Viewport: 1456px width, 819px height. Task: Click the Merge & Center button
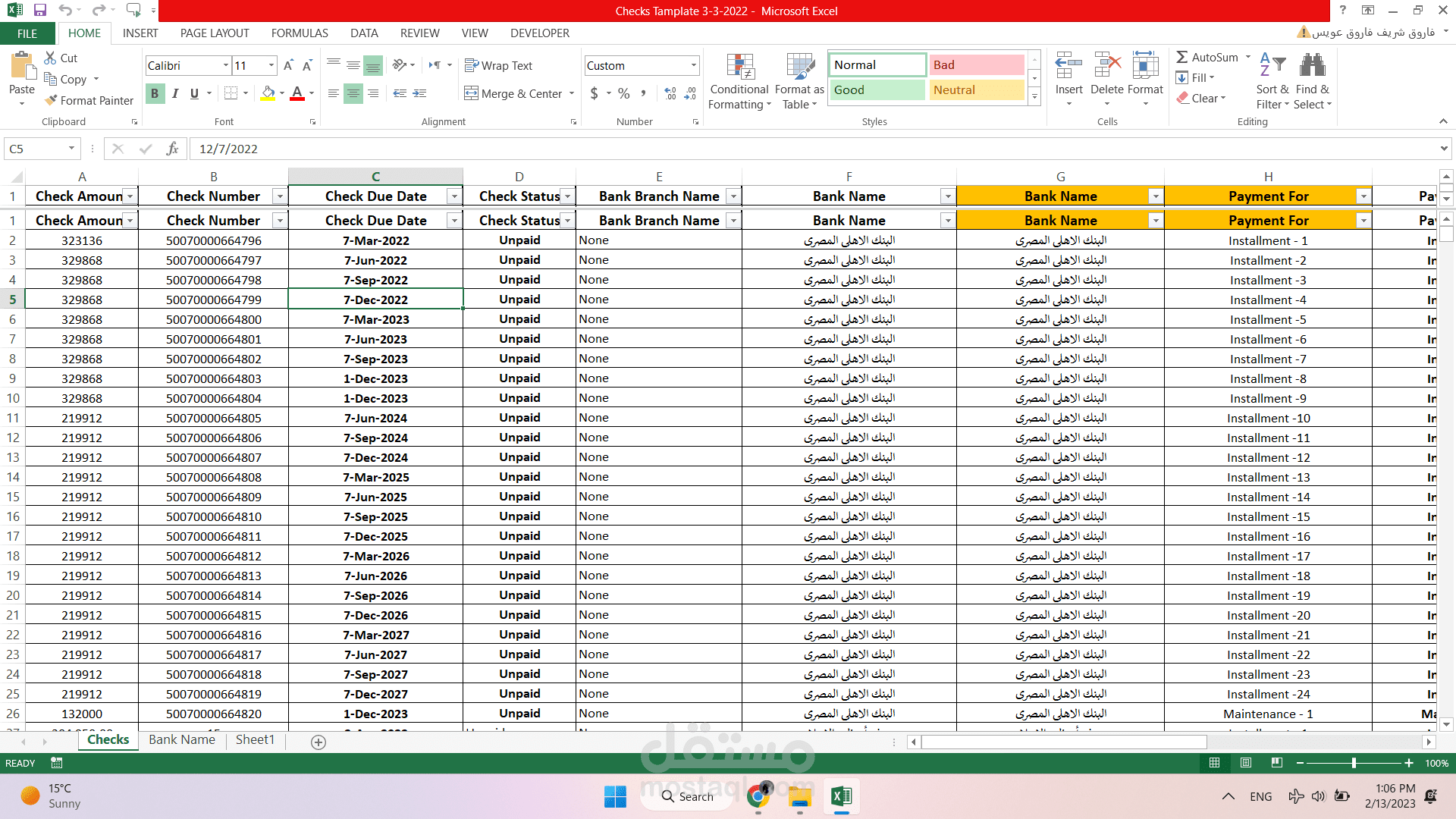click(x=513, y=93)
